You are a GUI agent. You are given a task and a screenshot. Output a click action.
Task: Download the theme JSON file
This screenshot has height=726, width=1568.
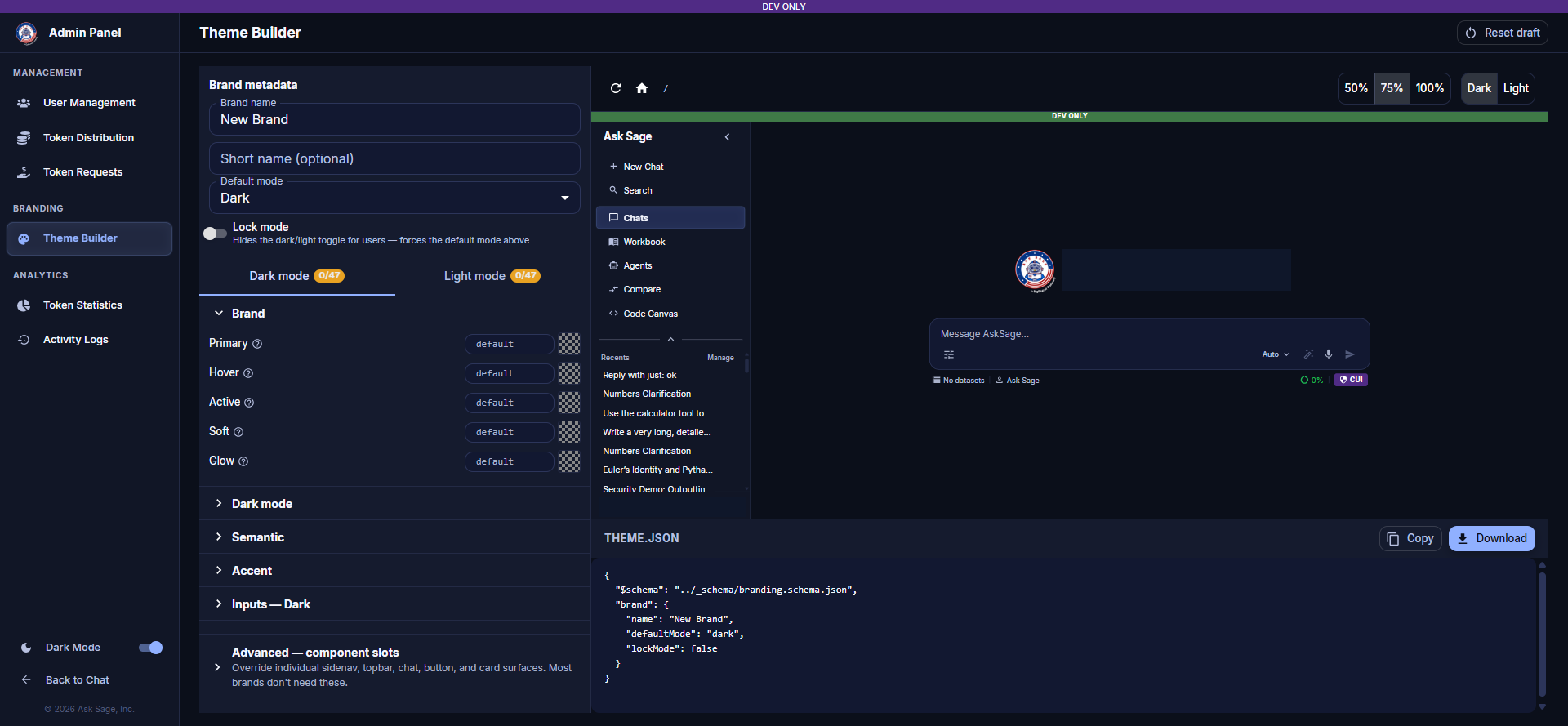click(1492, 539)
